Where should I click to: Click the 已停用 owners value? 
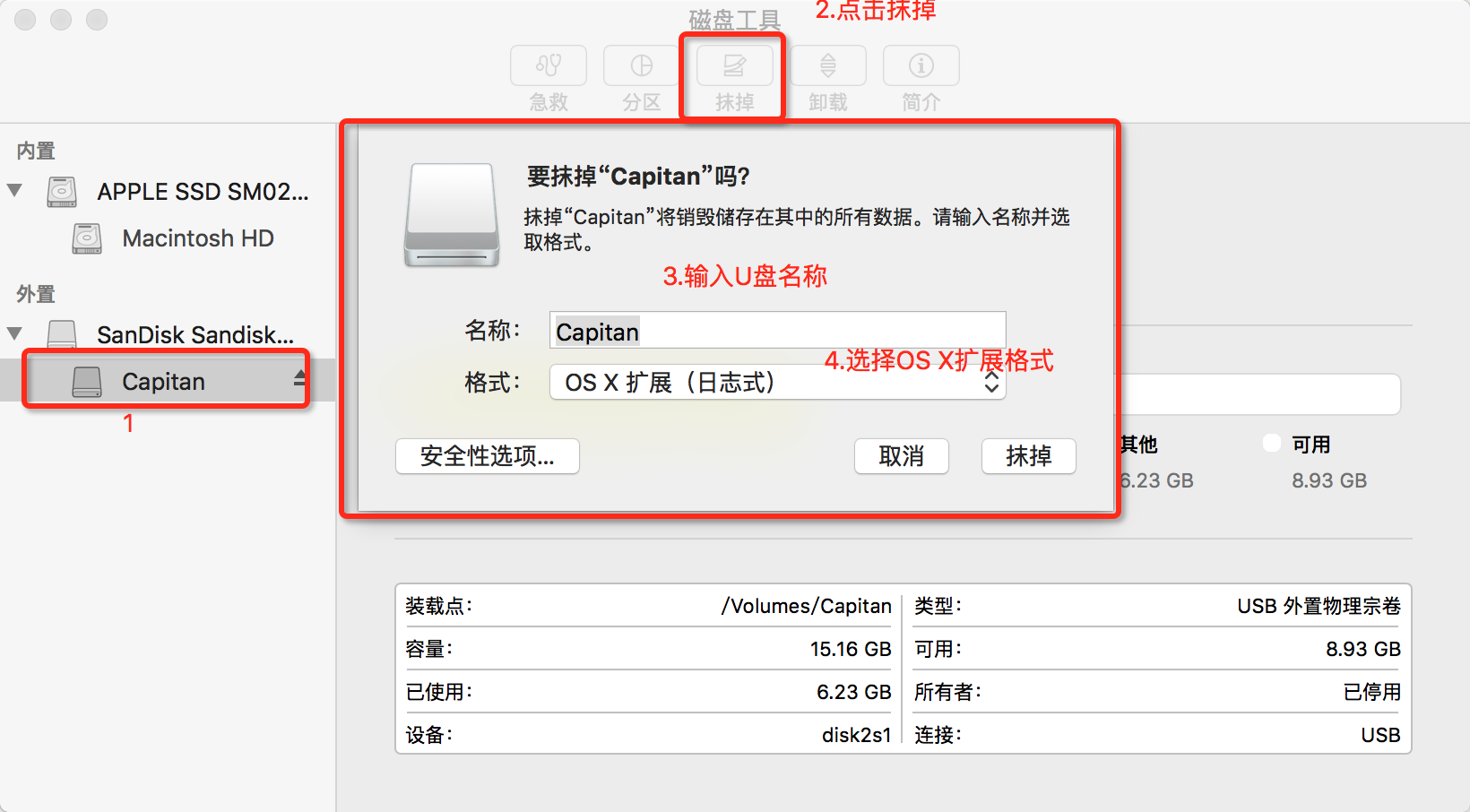click(1372, 692)
